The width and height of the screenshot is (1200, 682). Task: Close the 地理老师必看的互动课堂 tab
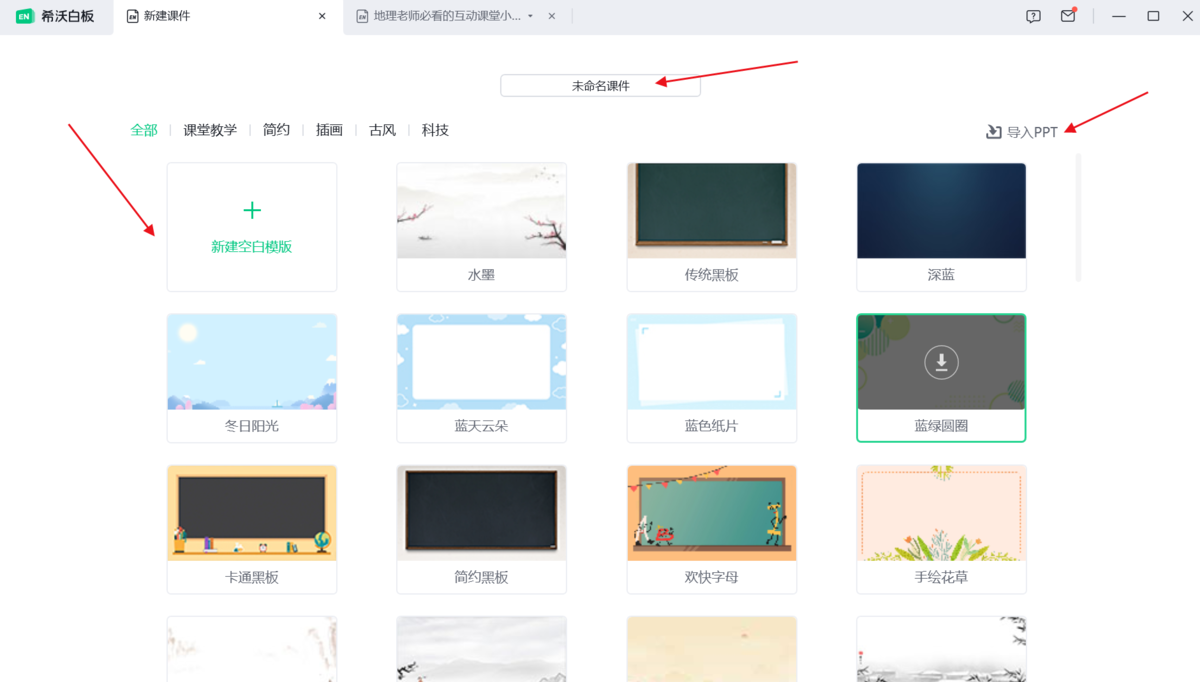pos(552,16)
